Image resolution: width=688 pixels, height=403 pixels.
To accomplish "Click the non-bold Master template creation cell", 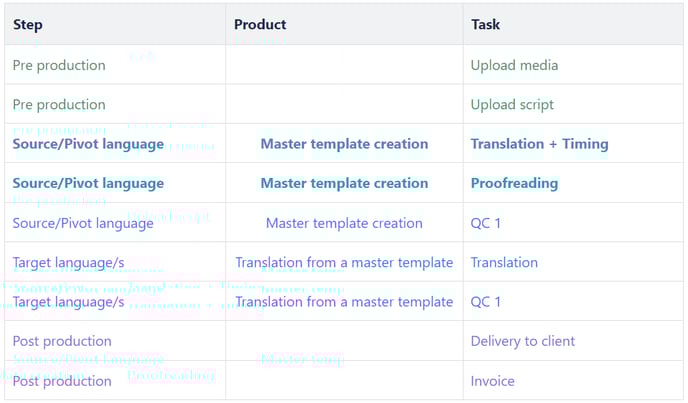I will [x=344, y=223].
